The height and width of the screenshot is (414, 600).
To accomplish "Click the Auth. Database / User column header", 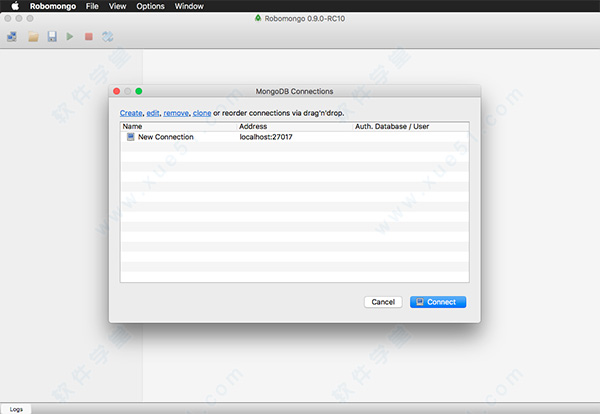I will pos(411,126).
